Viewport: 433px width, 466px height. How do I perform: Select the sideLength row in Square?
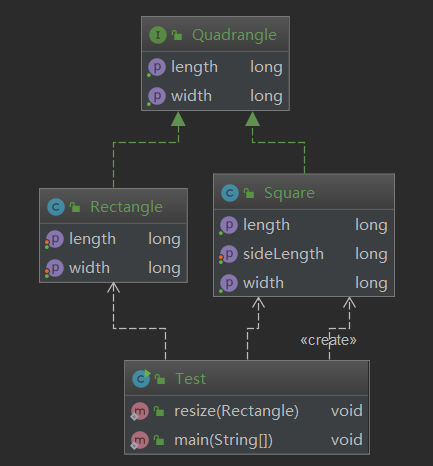coord(304,254)
